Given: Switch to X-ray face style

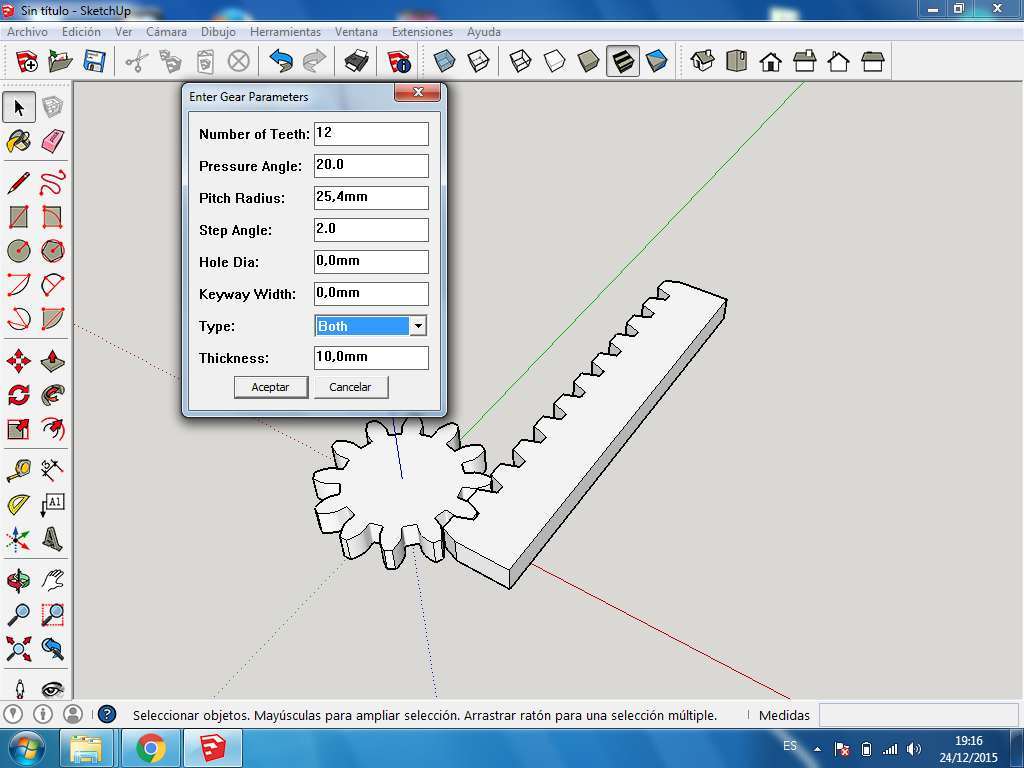Looking at the screenshot, I should click(x=444, y=61).
